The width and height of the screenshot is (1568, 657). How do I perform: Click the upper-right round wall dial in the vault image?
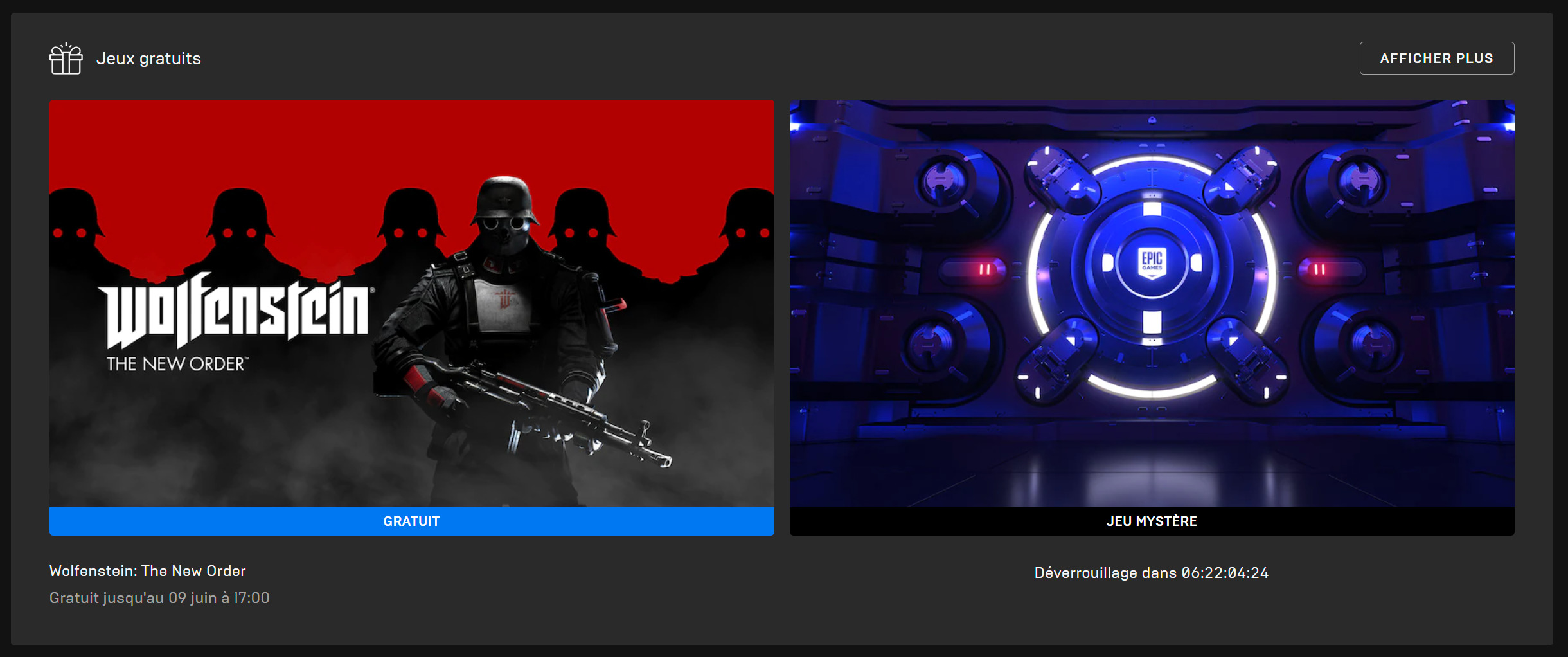pos(1361,181)
